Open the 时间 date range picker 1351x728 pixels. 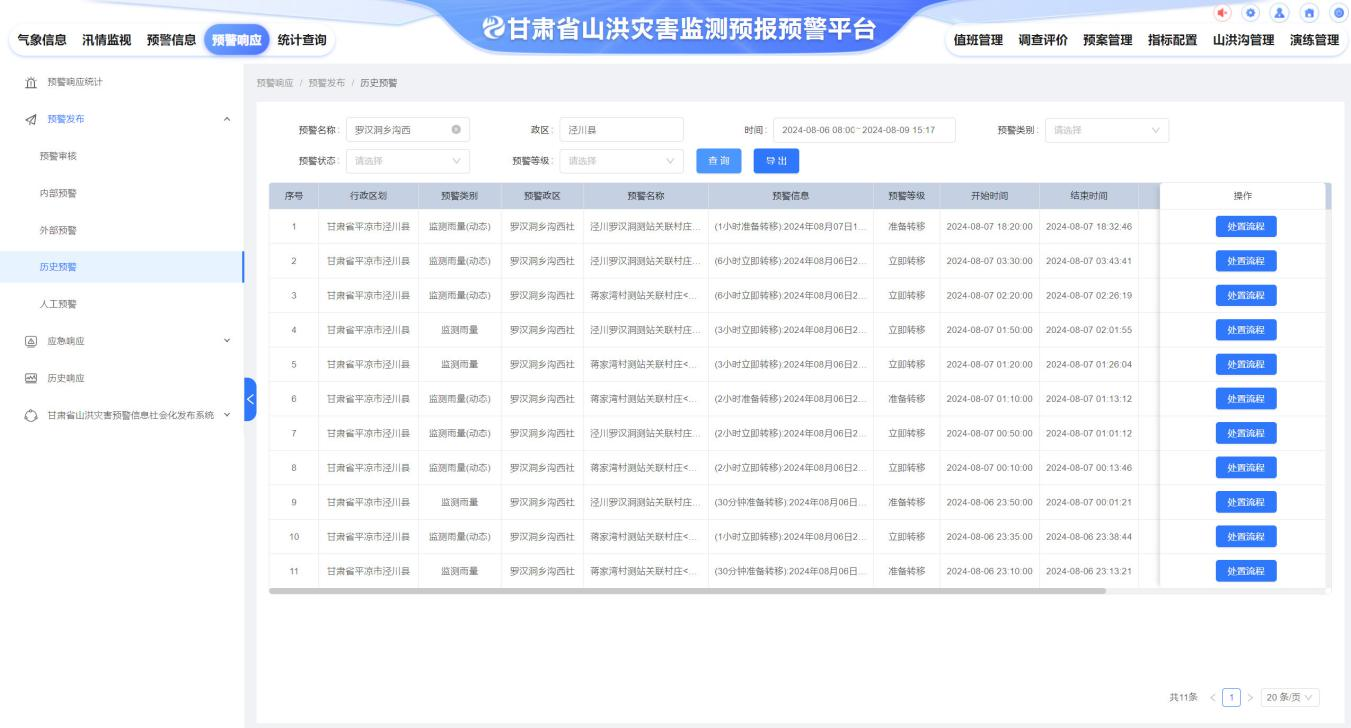[864, 130]
